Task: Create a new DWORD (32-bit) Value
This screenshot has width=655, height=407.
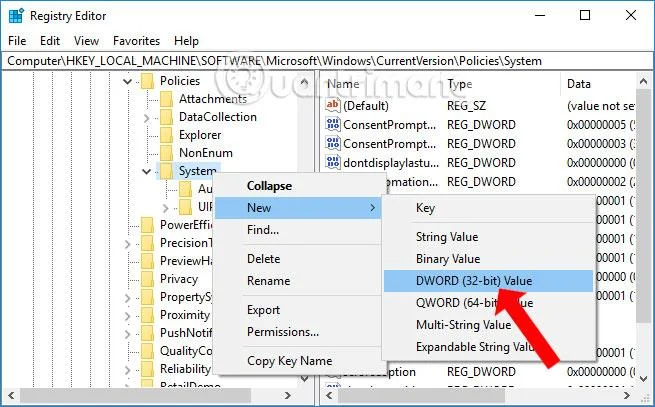Action: point(488,281)
